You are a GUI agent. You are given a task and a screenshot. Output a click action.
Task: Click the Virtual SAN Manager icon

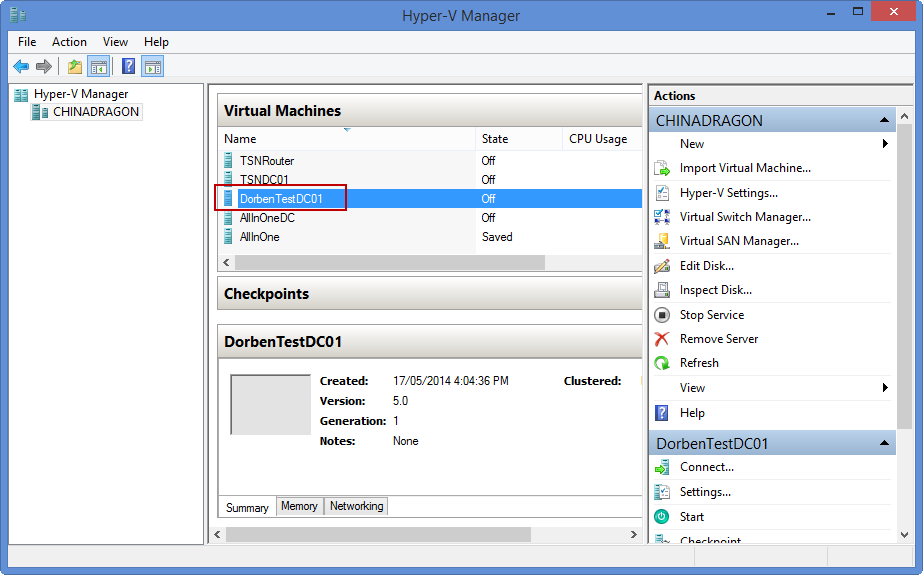click(x=662, y=241)
